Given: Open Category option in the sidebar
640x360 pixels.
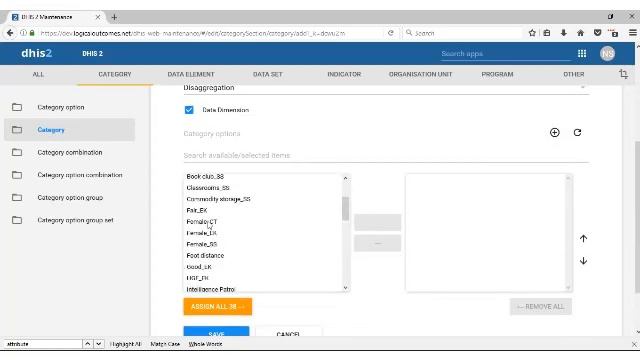Looking at the screenshot, I should pos(61,107).
